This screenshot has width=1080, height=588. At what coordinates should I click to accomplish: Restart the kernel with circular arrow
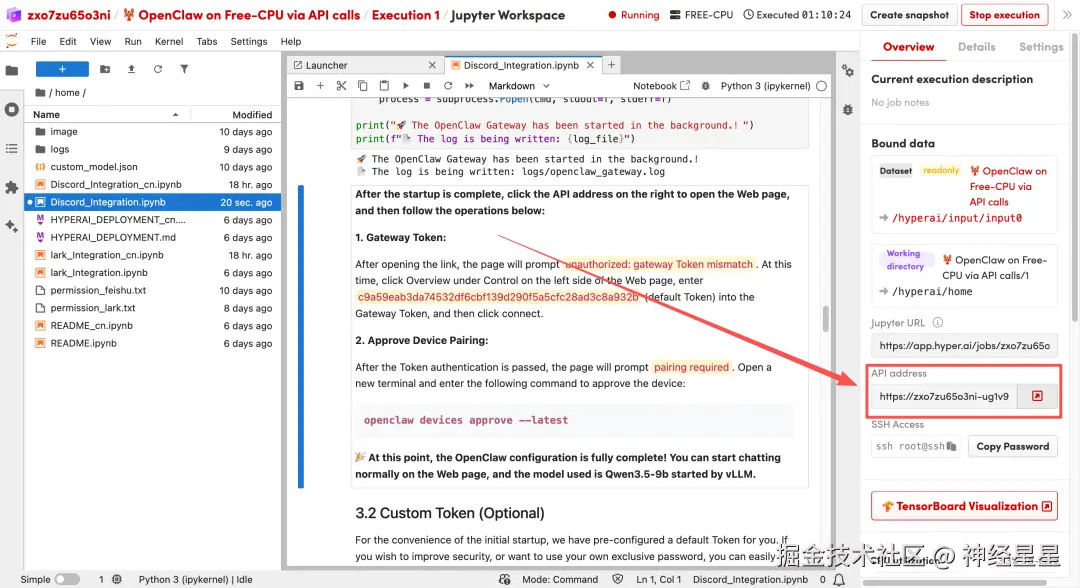coord(448,86)
